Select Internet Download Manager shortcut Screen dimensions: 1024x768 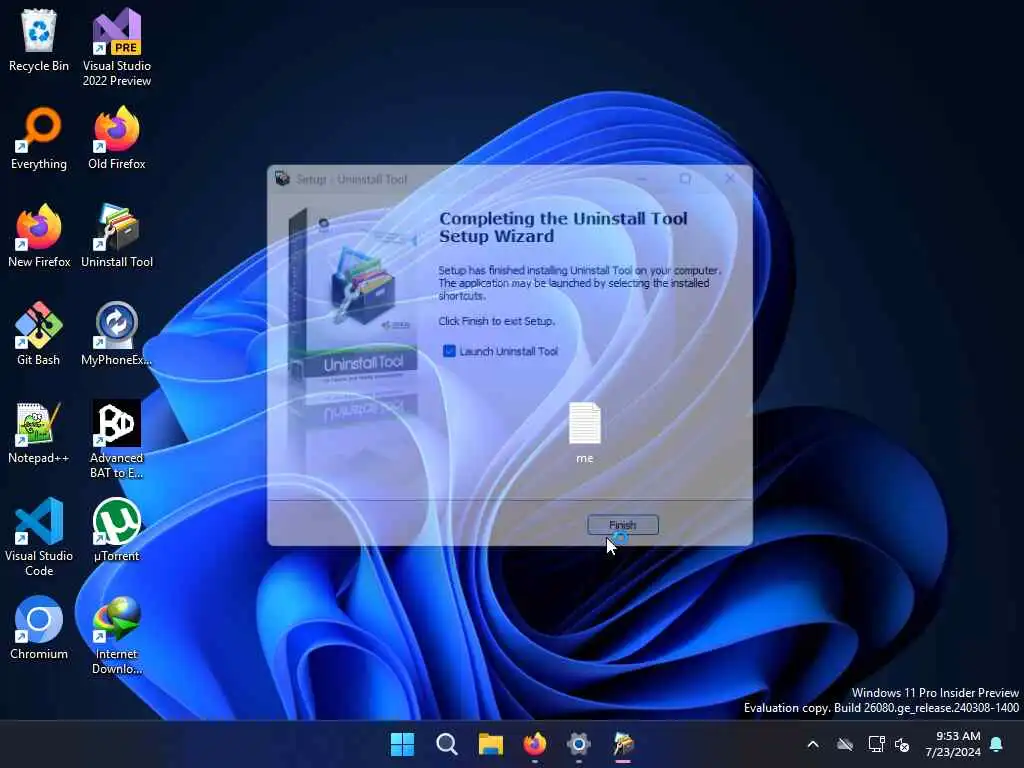click(117, 635)
